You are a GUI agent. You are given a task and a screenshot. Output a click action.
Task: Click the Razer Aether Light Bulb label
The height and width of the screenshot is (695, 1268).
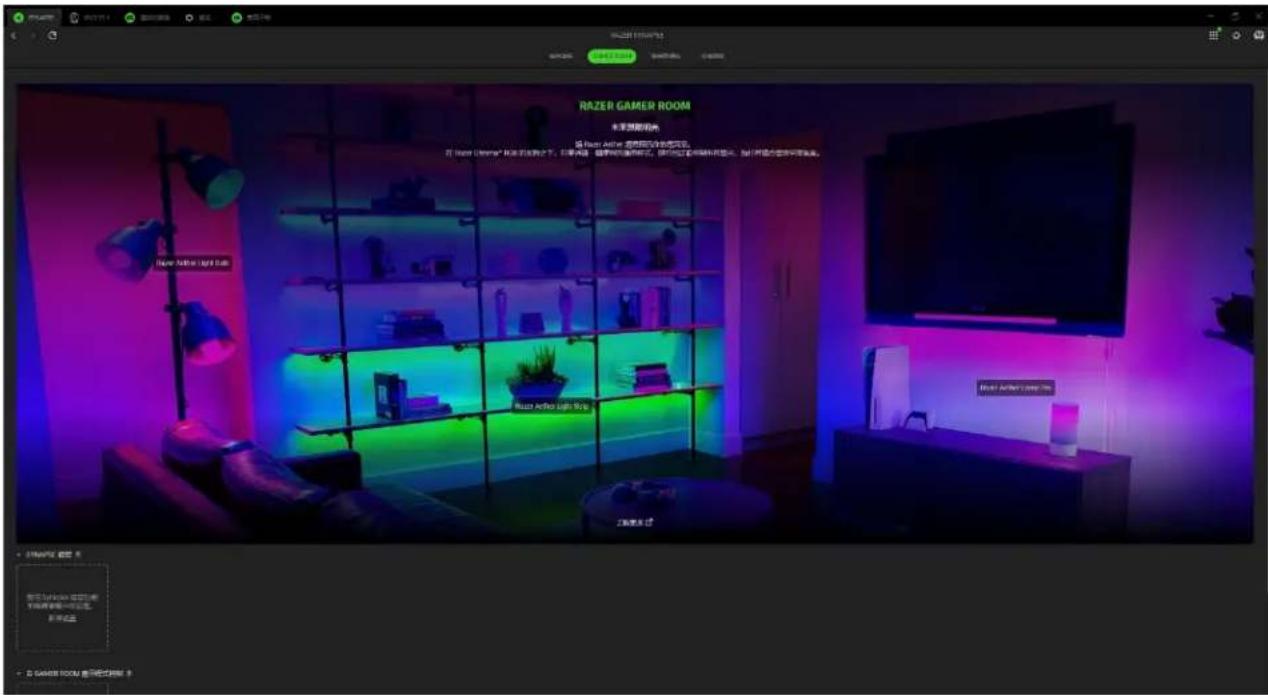click(193, 263)
